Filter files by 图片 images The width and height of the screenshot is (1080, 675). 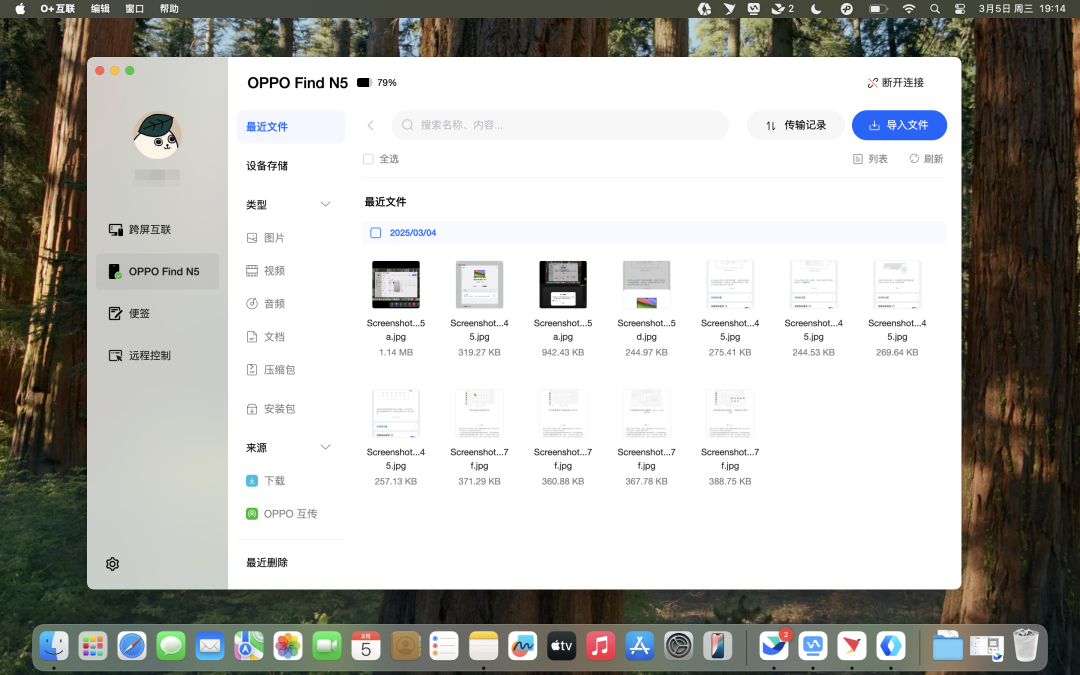click(x=273, y=238)
